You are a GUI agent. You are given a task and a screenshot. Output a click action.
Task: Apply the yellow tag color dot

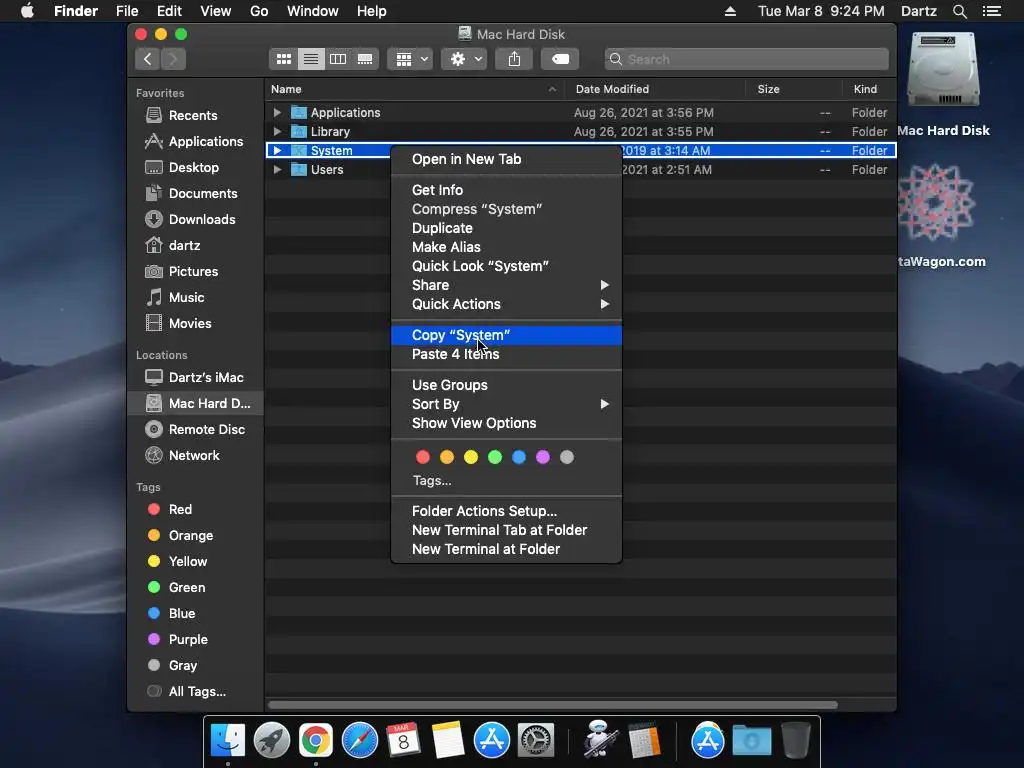471,457
